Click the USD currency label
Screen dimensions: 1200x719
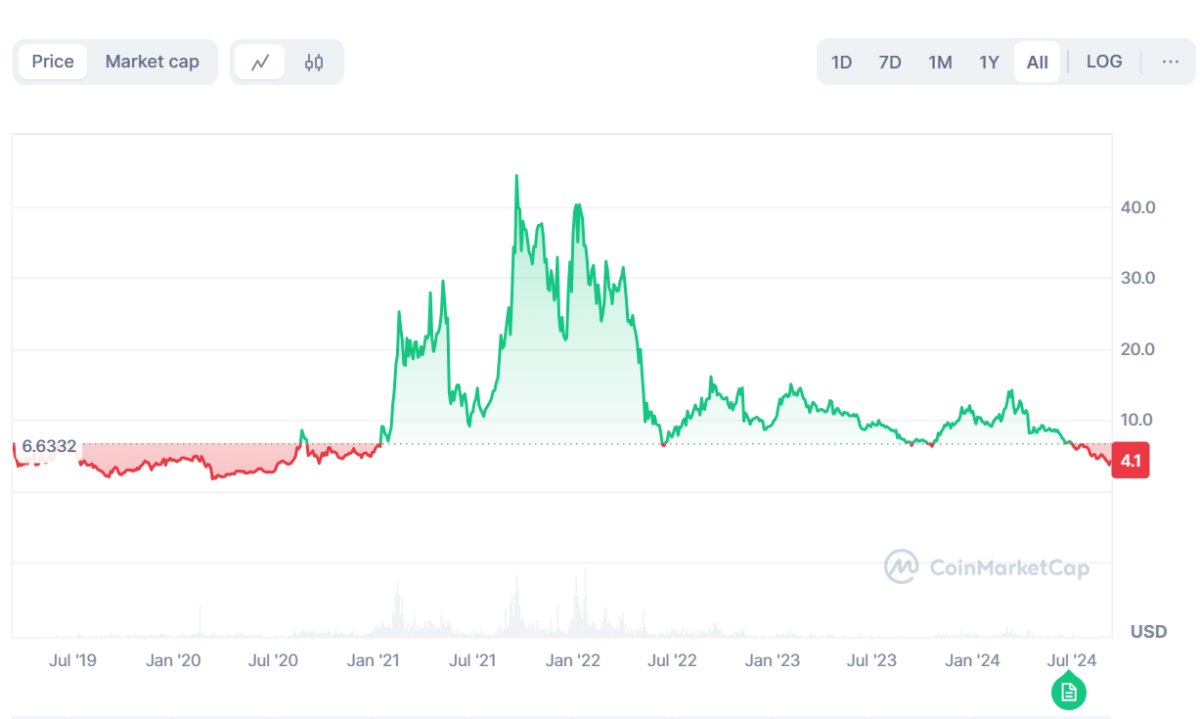[x=1149, y=632]
